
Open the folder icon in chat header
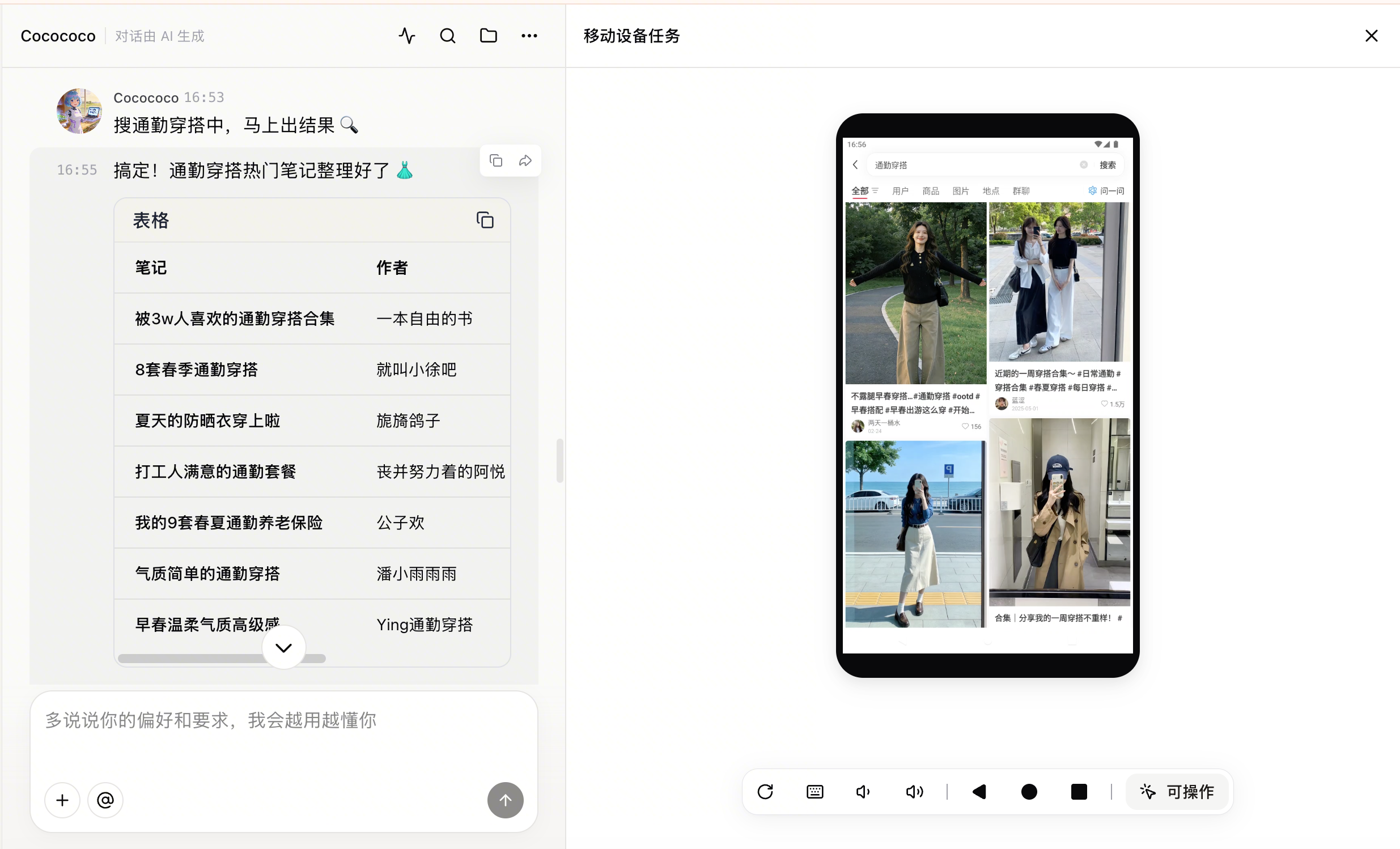tap(488, 36)
